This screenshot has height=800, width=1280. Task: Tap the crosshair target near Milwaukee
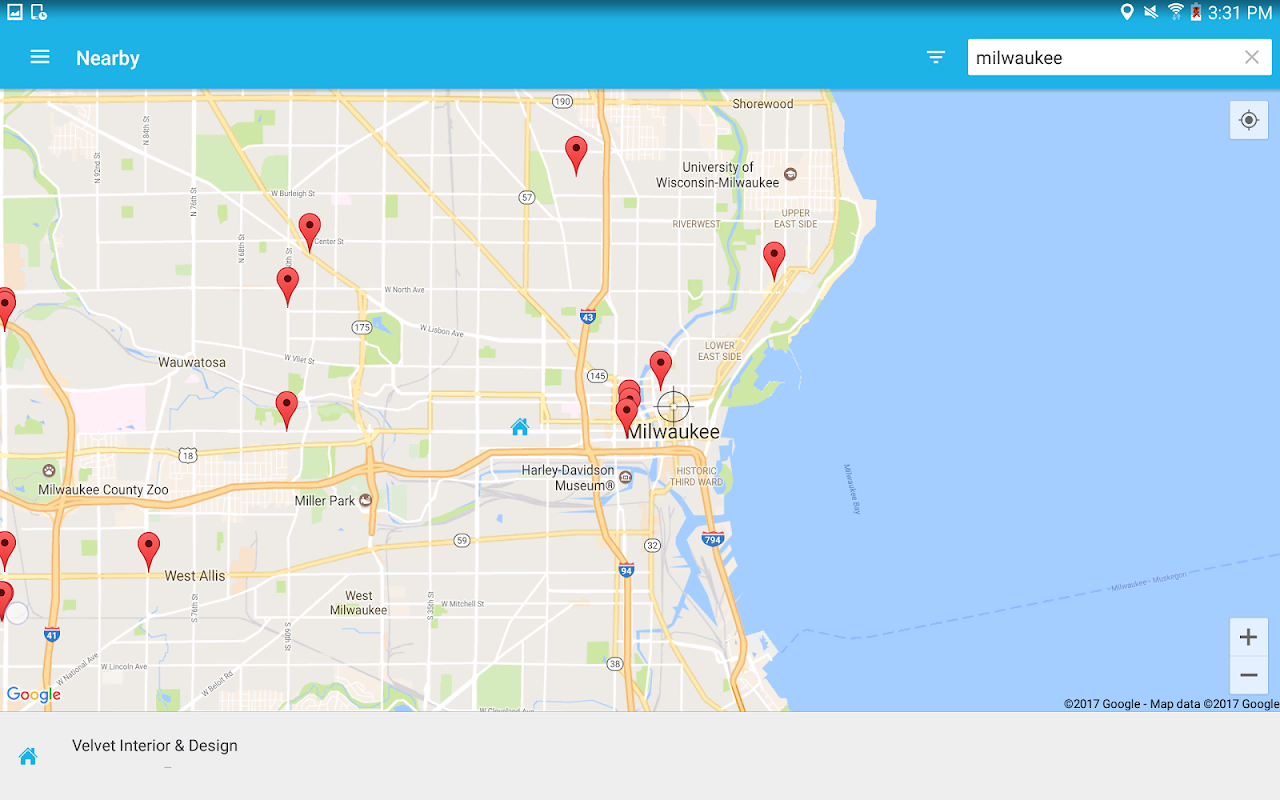point(674,406)
